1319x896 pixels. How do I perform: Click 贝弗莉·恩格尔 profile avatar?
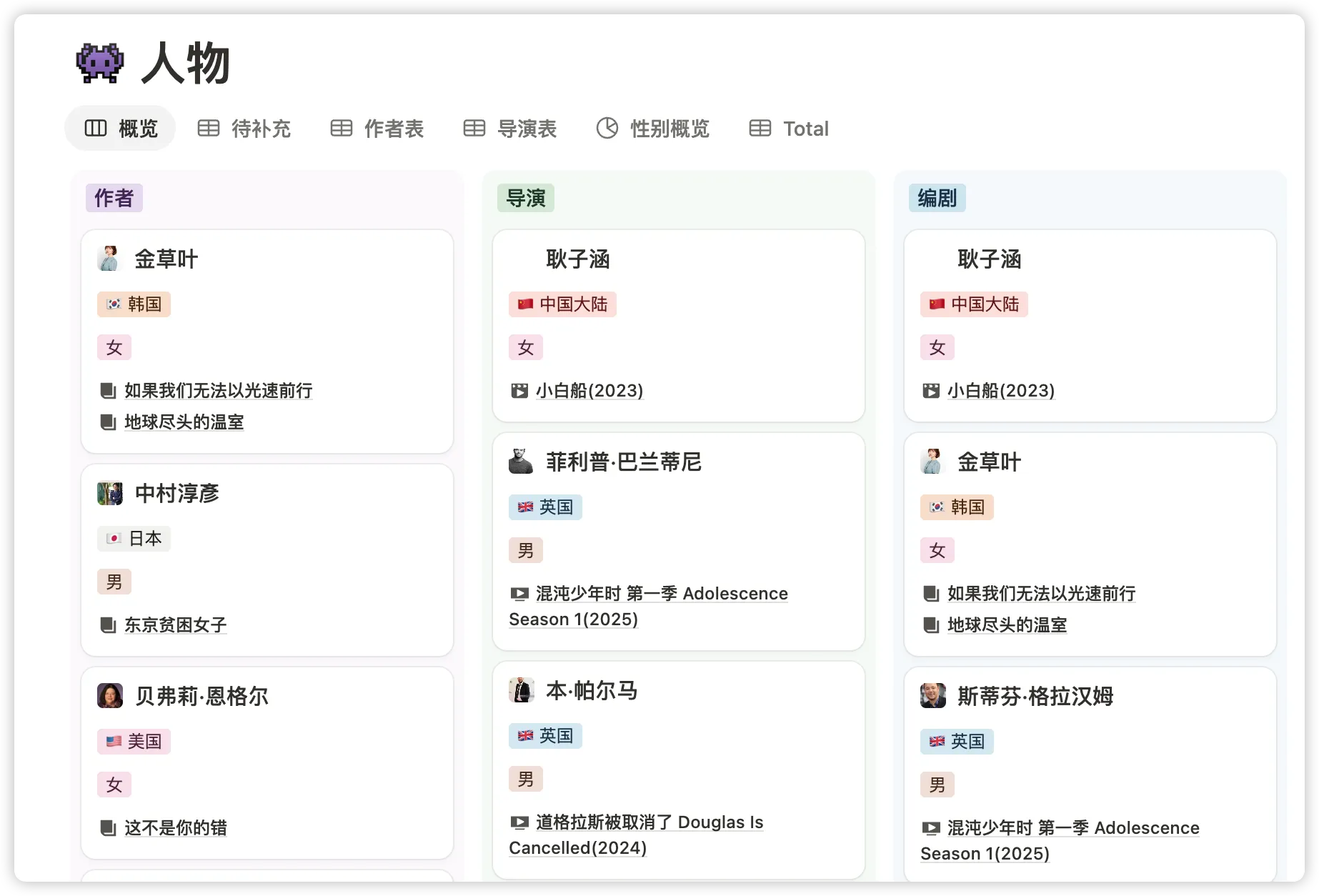coord(110,696)
